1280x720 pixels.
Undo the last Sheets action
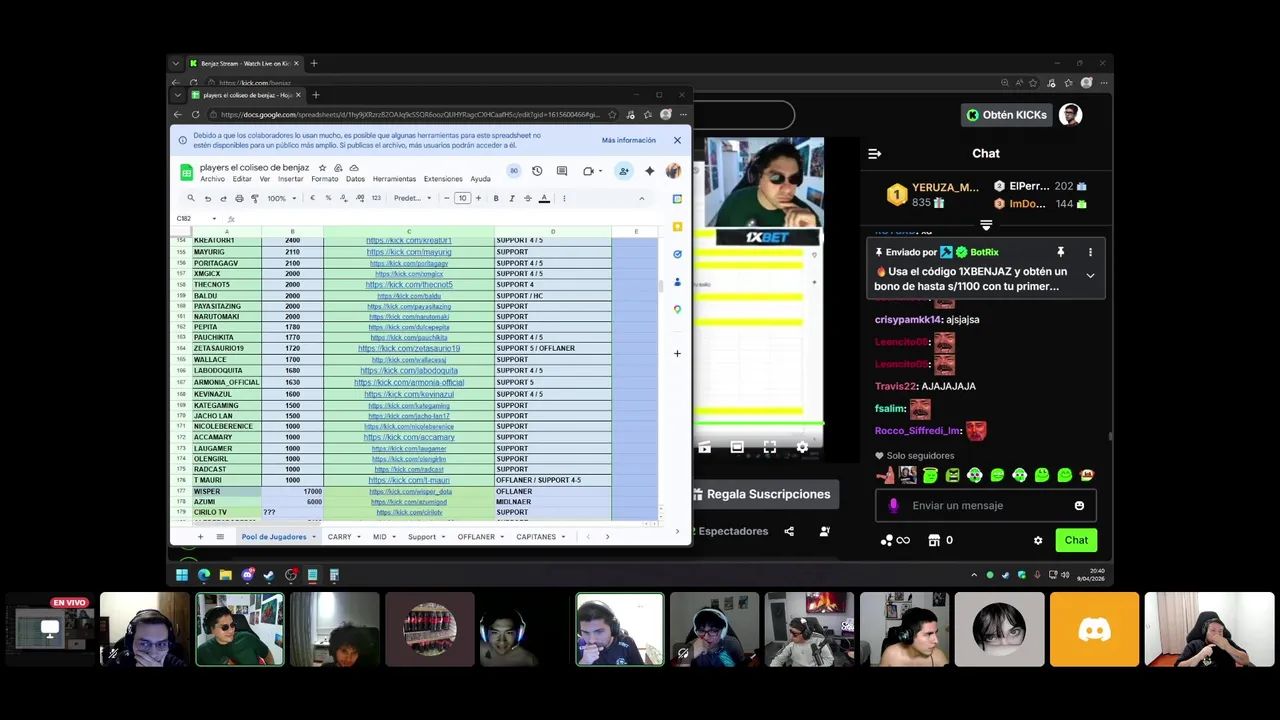click(208, 198)
